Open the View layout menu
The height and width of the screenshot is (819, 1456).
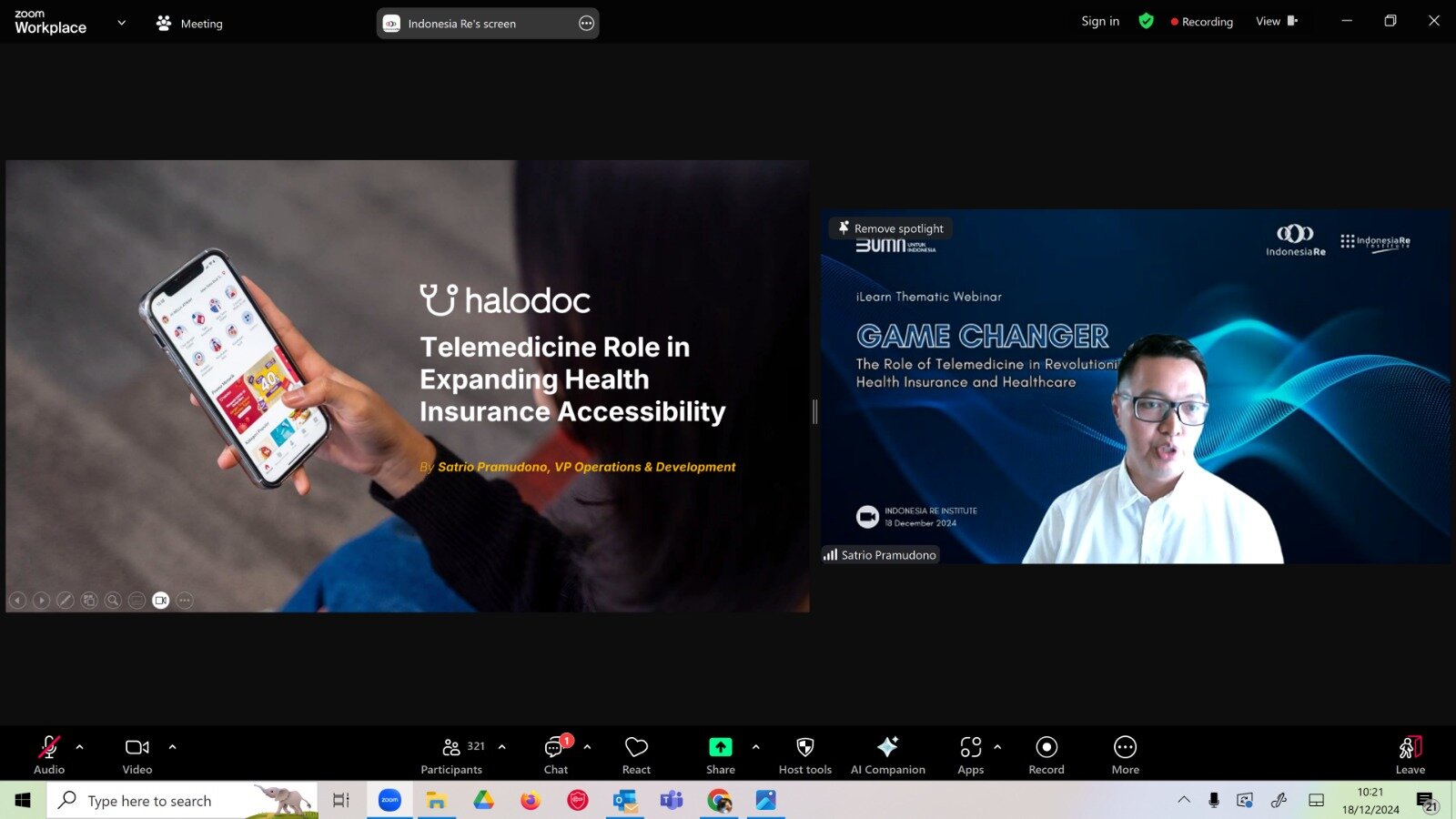tap(1277, 21)
